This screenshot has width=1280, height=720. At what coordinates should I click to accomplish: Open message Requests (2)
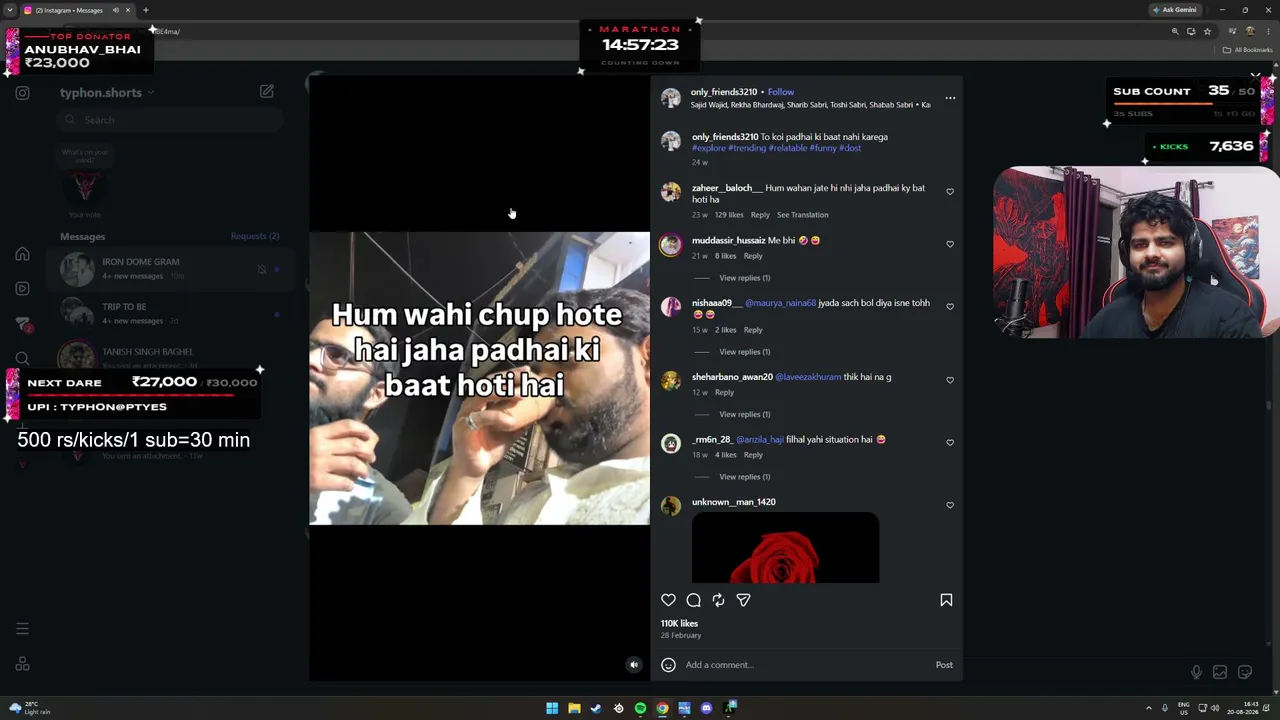255,236
